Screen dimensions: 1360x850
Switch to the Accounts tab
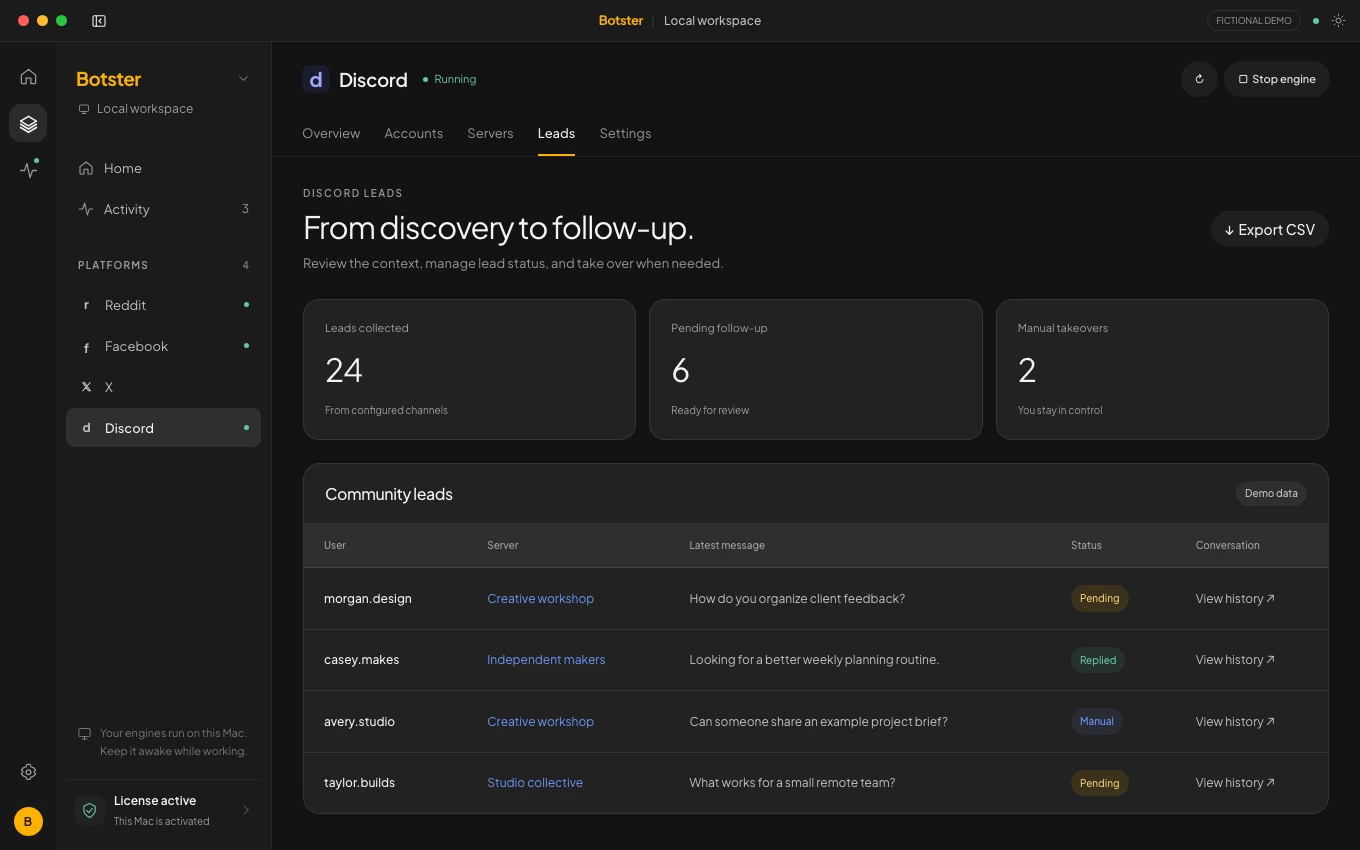pyautogui.click(x=413, y=133)
